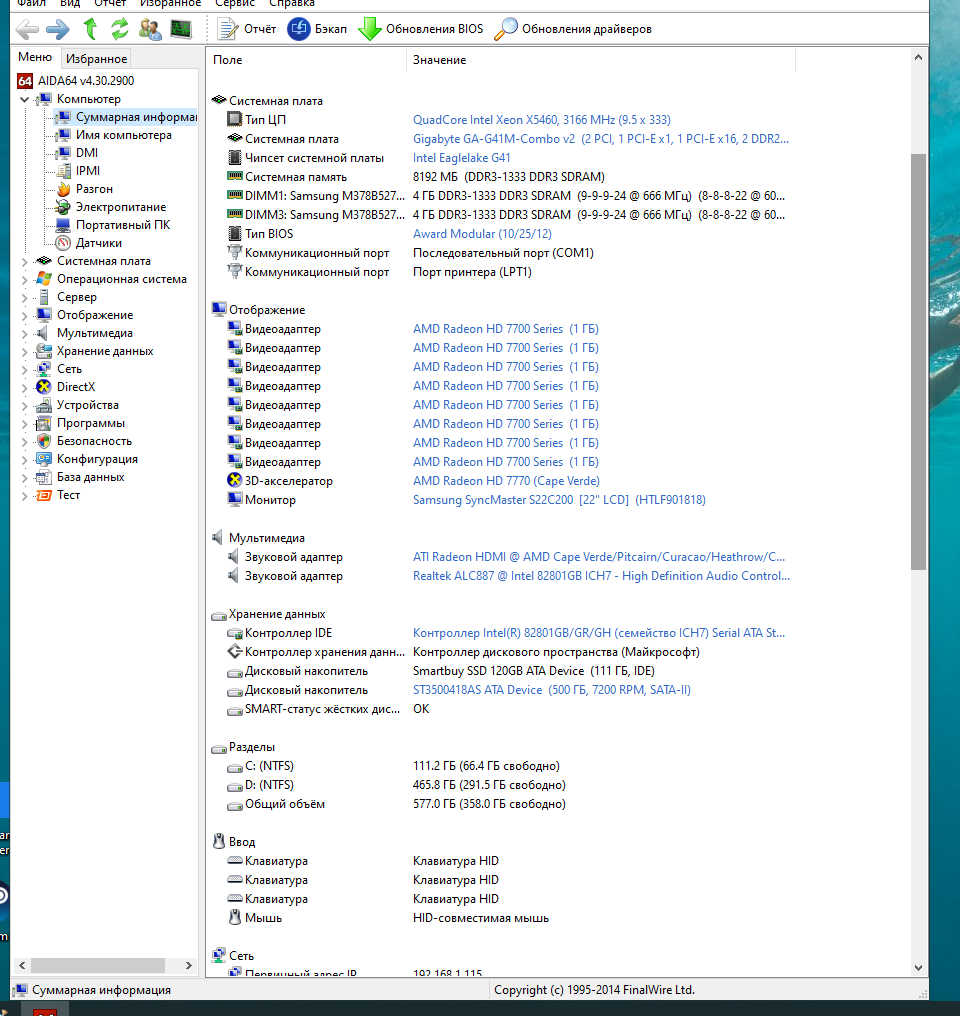This screenshot has width=960, height=1016.
Task: Open the green graph monitor icon
Action: (x=181, y=29)
